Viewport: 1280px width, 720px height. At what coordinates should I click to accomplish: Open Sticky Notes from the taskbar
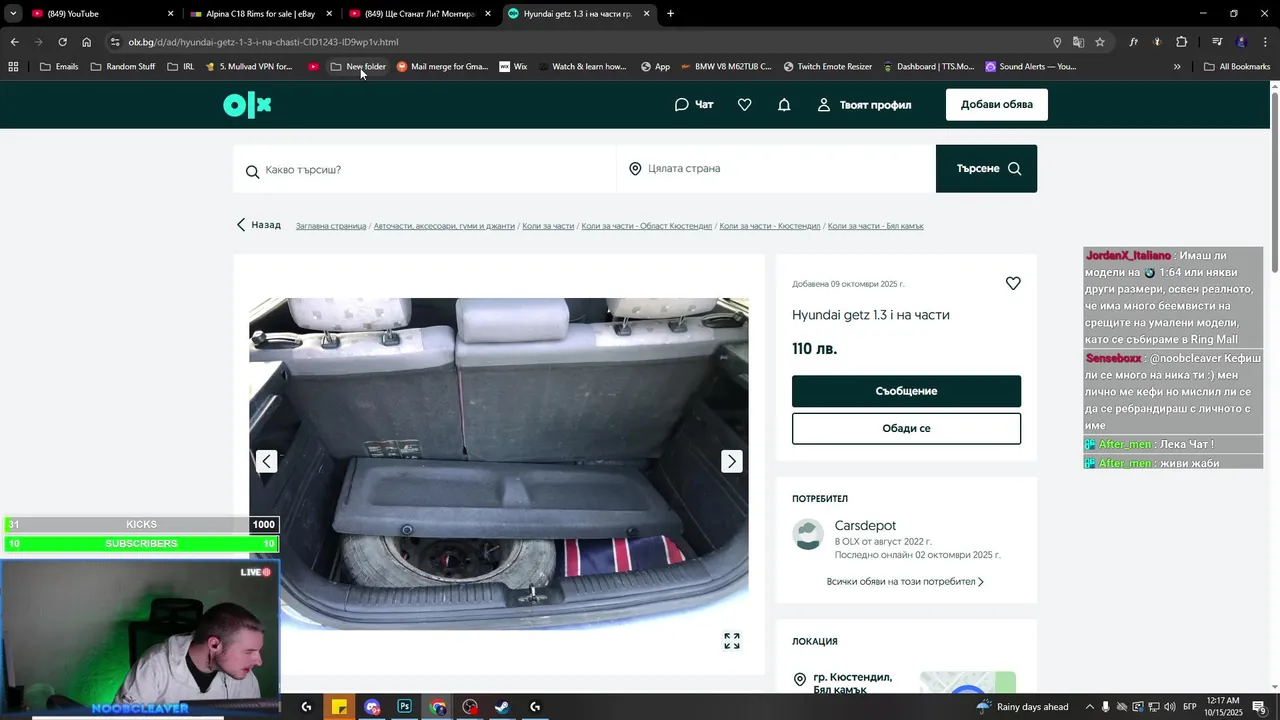point(339,707)
